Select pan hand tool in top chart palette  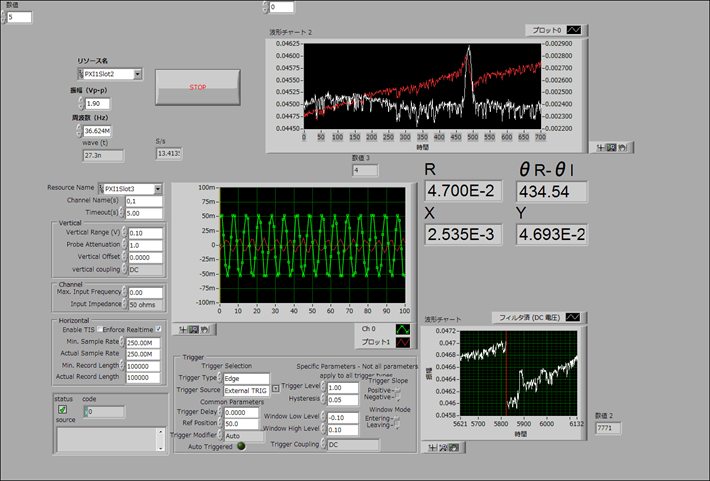[x=622, y=147]
